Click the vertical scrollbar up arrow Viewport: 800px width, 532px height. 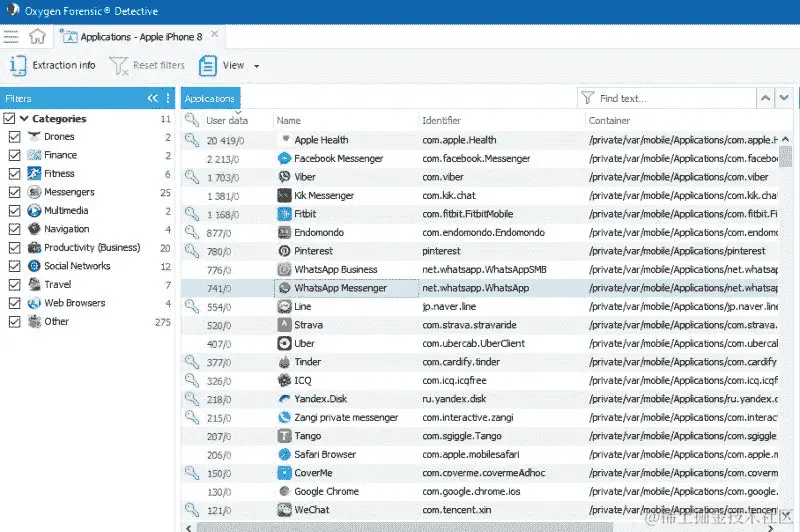pyautogui.click(x=785, y=139)
